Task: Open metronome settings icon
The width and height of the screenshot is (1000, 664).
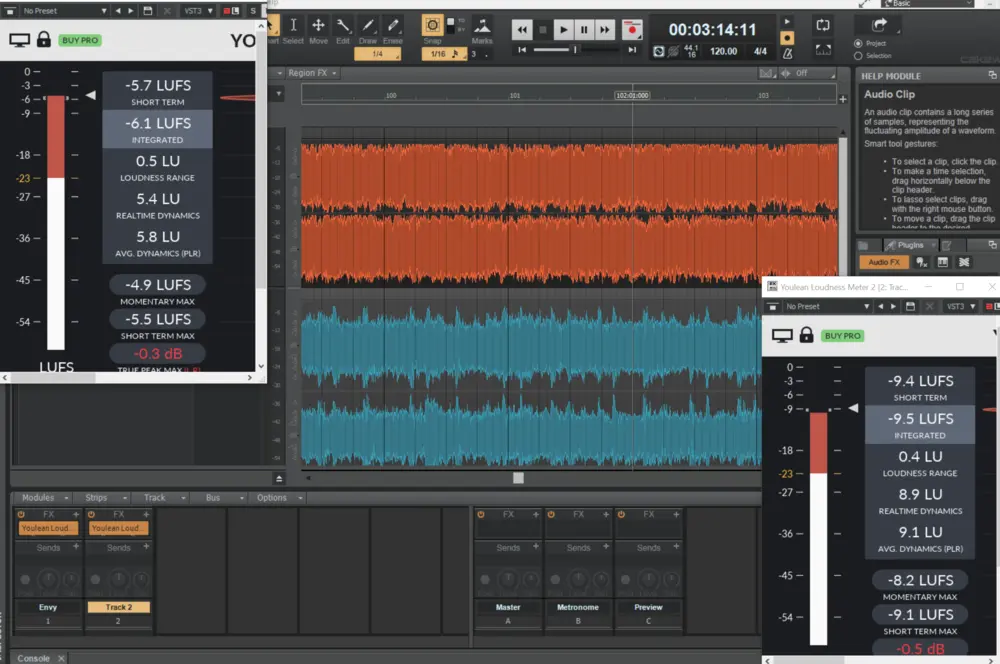Action: click(788, 54)
